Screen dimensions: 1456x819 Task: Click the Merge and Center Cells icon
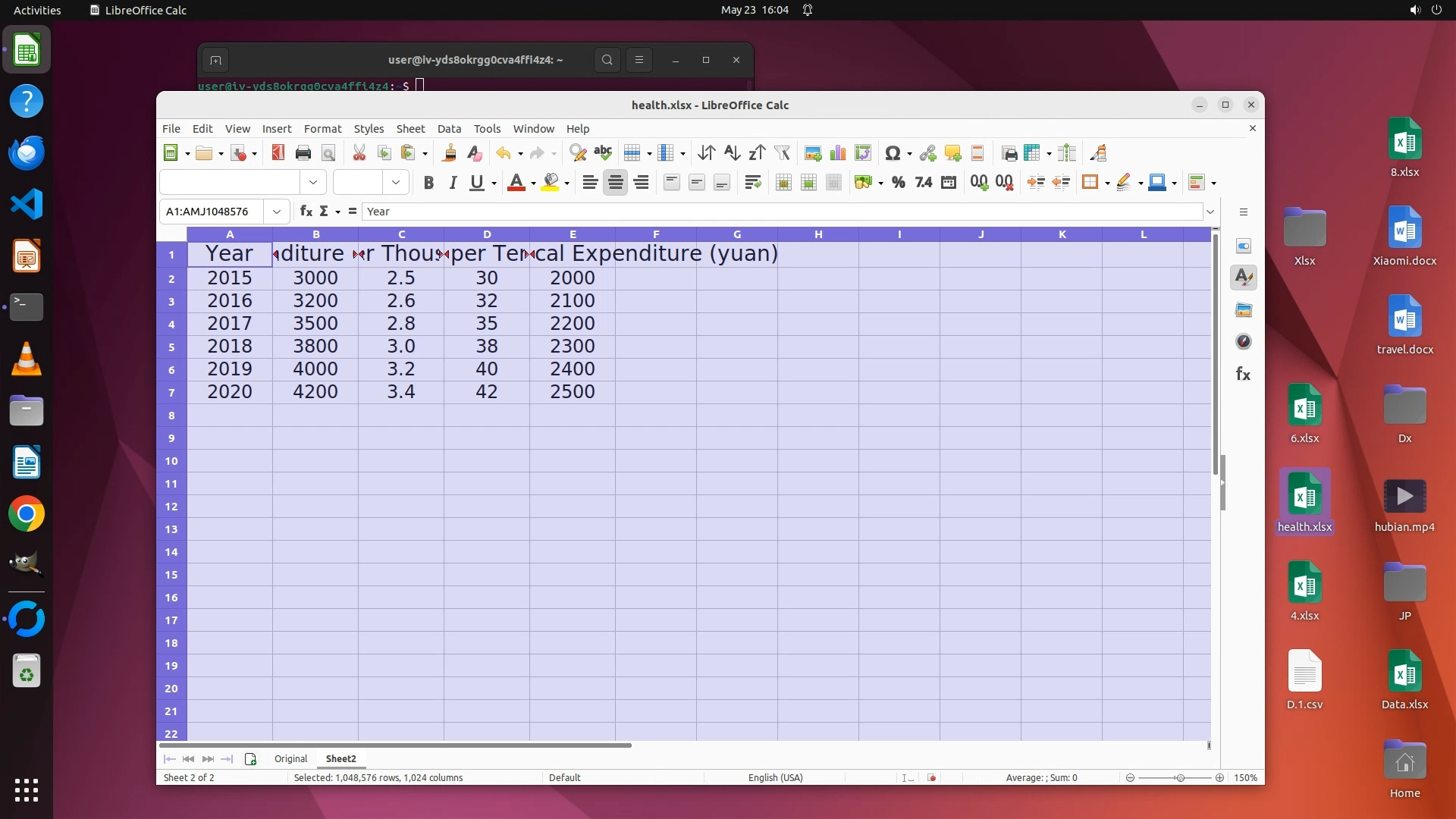(783, 182)
